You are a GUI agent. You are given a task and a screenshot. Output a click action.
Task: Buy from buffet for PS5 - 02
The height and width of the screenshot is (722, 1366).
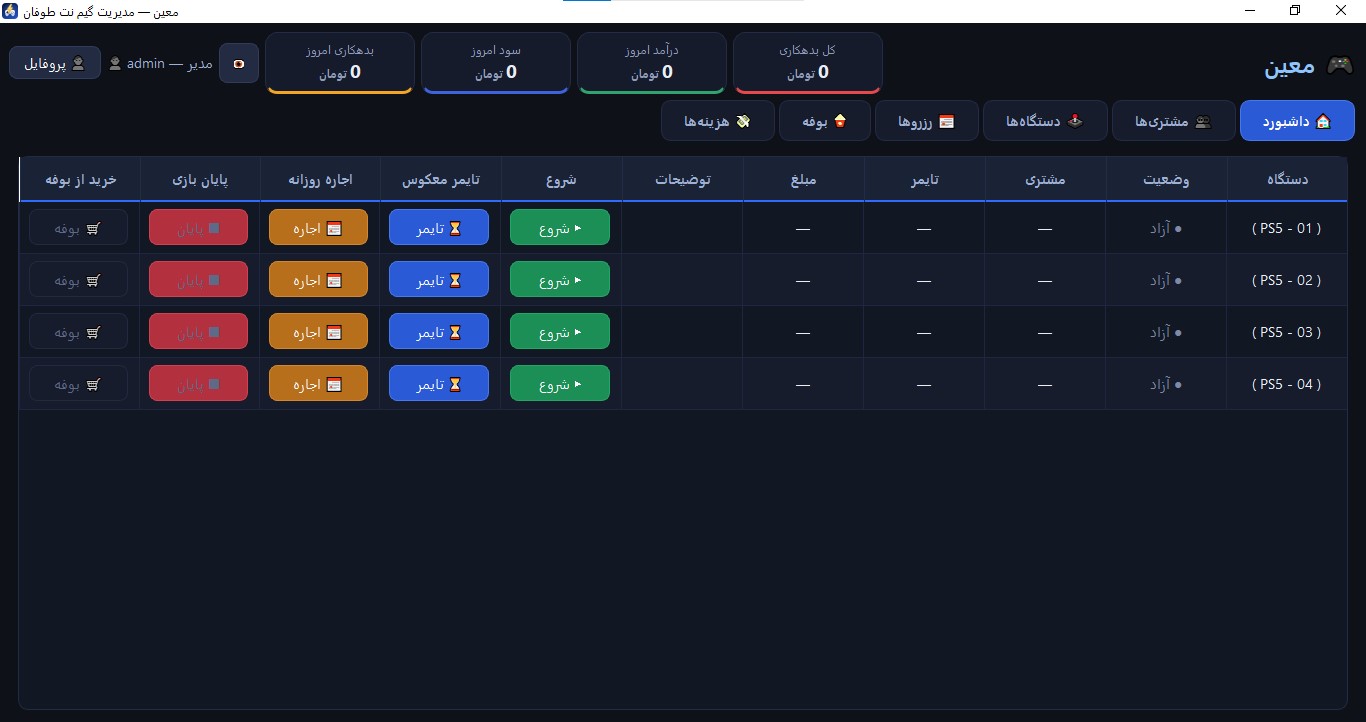[x=79, y=279]
